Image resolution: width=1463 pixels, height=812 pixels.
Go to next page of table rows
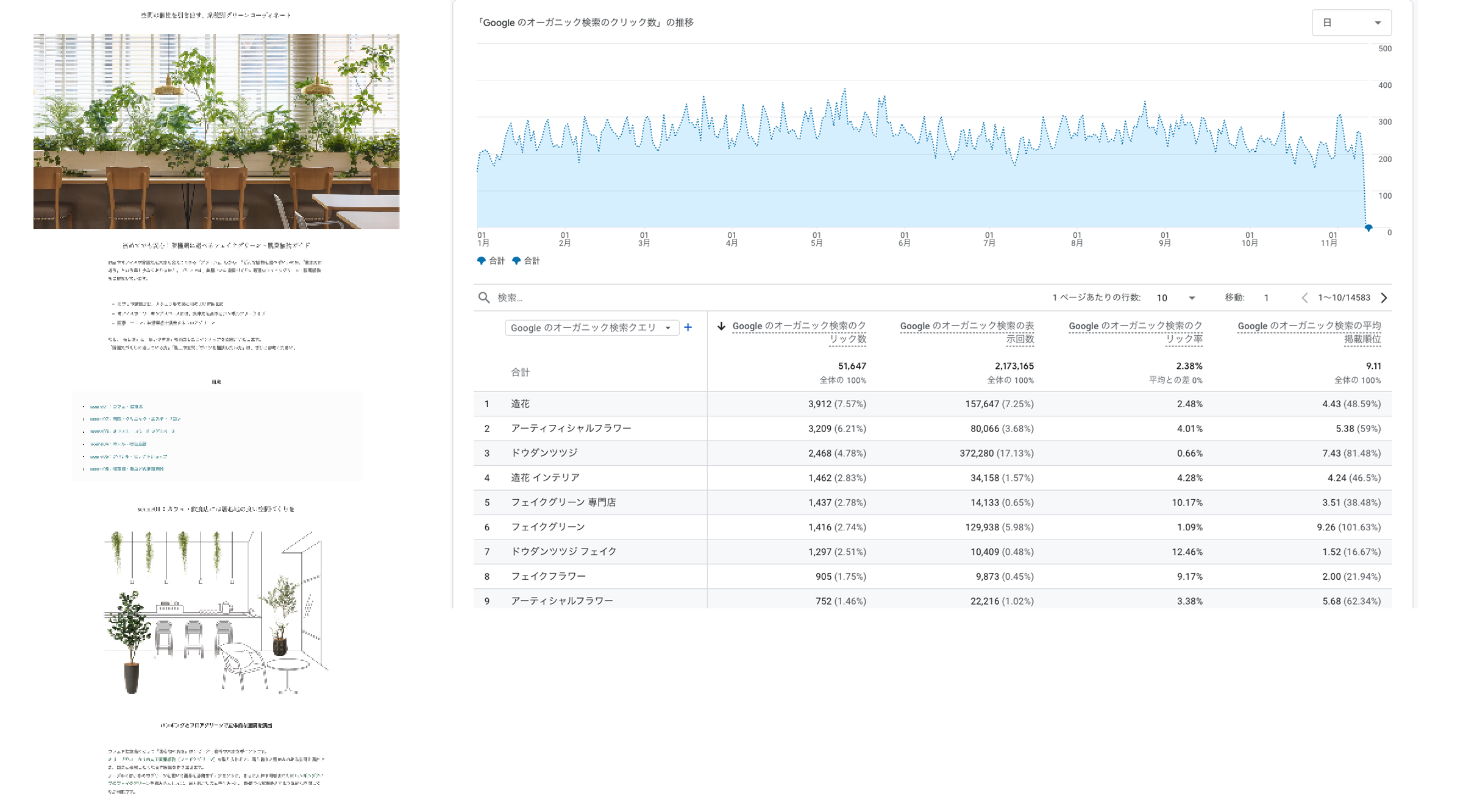pos(1384,297)
